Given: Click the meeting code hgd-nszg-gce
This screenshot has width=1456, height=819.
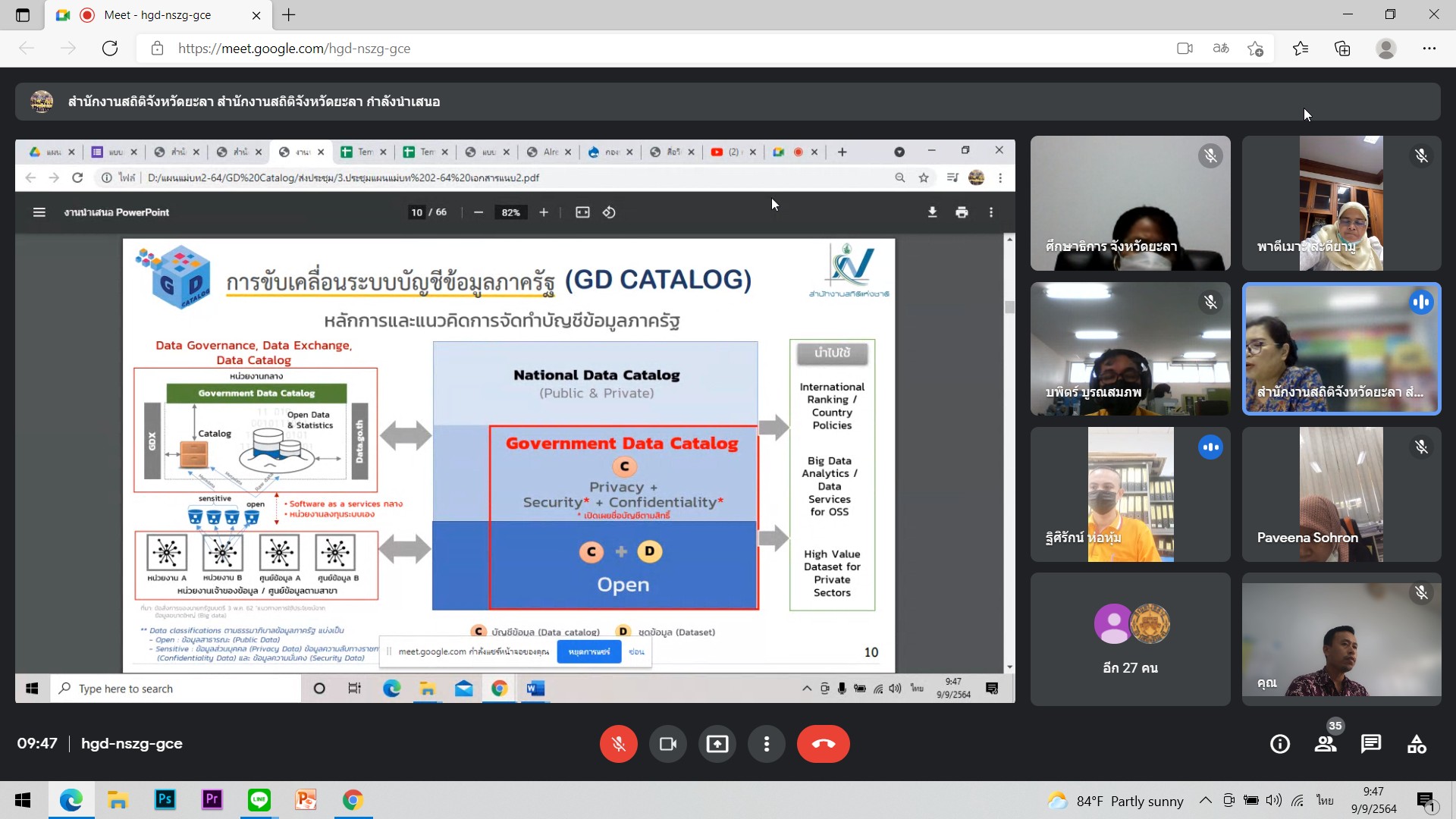Looking at the screenshot, I should coord(132,744).
